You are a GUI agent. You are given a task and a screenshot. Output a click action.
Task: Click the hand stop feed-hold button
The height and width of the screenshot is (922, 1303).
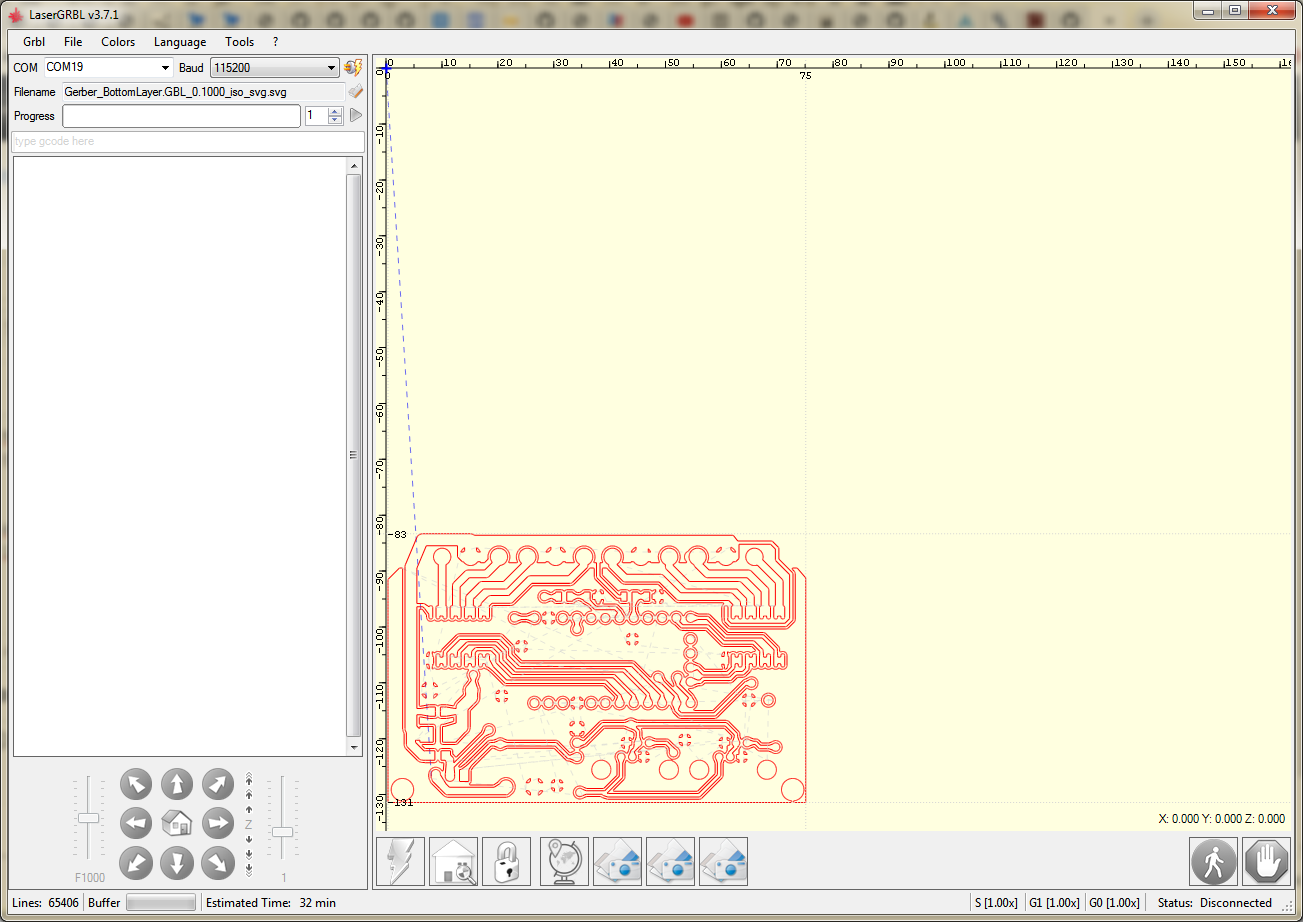(1268, 861)
